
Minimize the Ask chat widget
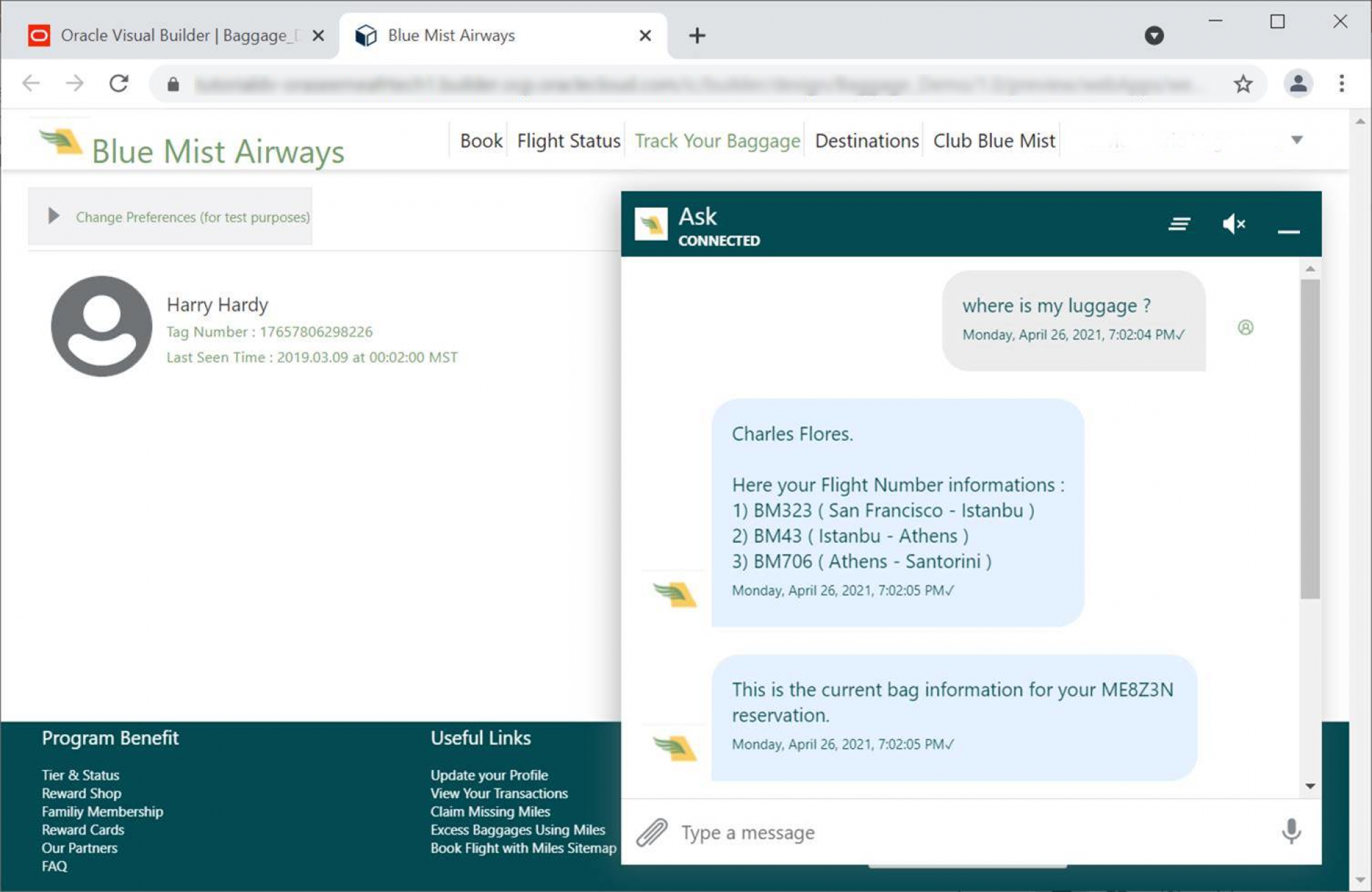click(1288, 232)
